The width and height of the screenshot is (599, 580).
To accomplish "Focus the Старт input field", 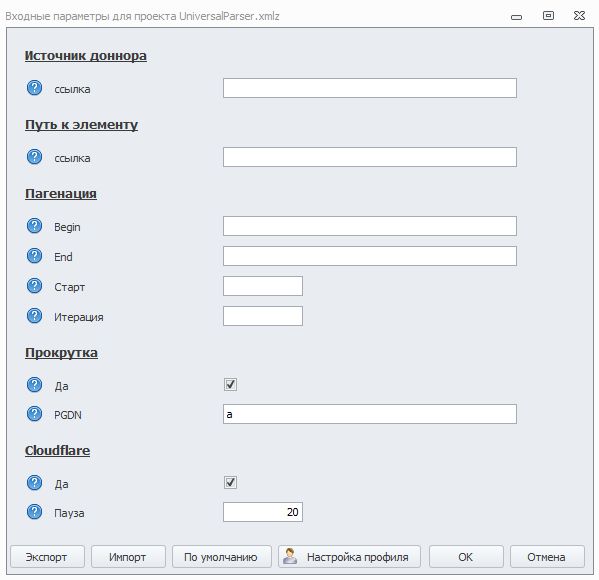I will 263,286.
